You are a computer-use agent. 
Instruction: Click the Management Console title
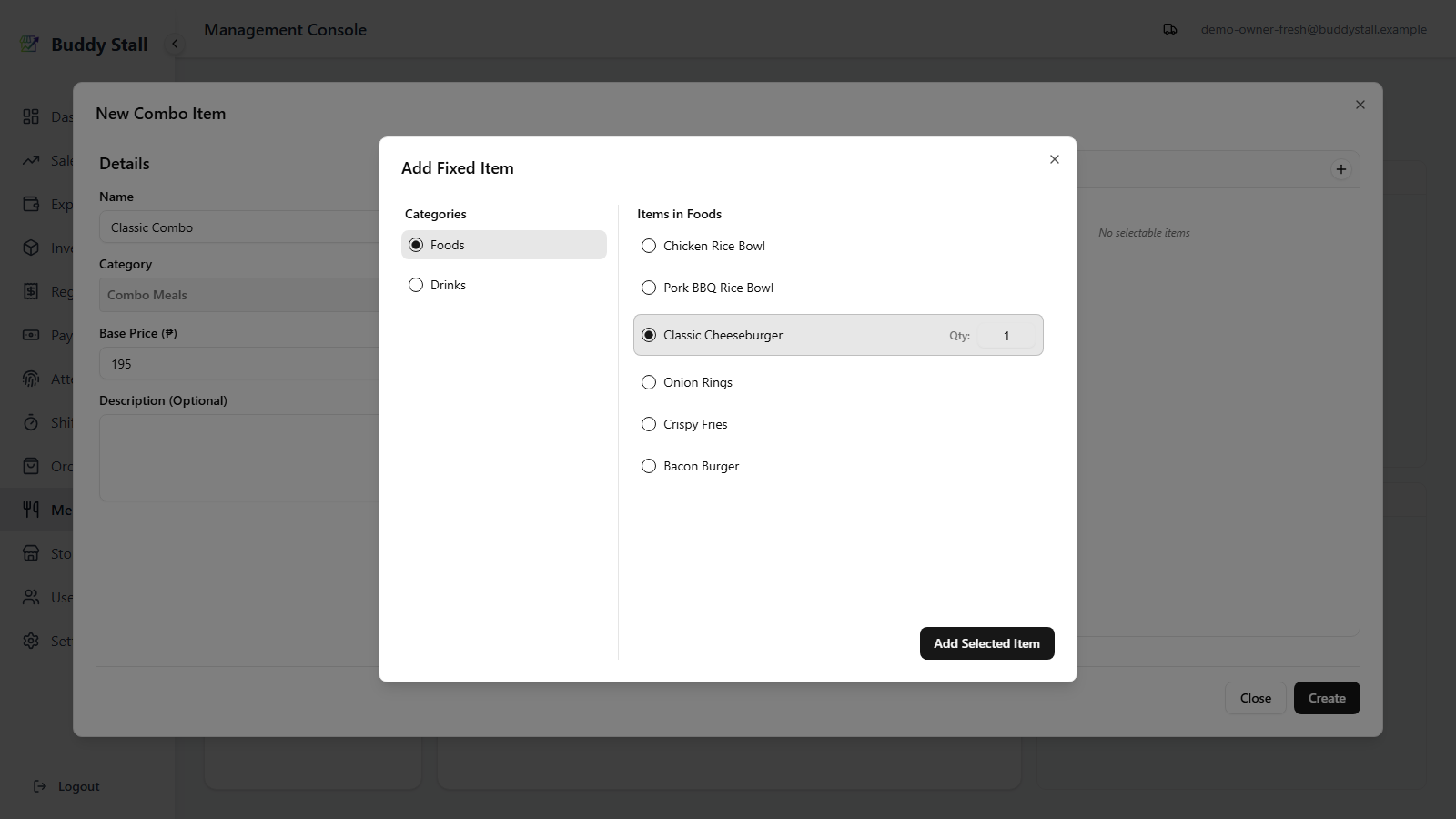click(285, 29)
